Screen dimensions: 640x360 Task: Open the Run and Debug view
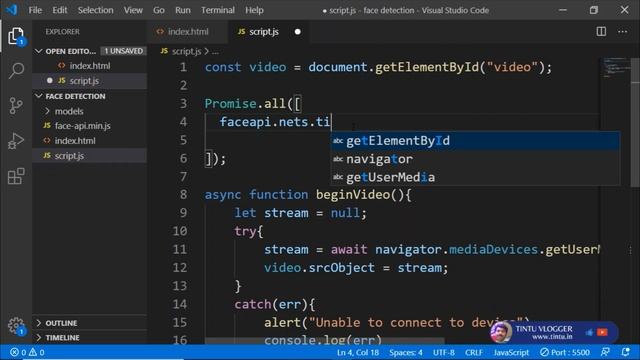tap(16, 141)
